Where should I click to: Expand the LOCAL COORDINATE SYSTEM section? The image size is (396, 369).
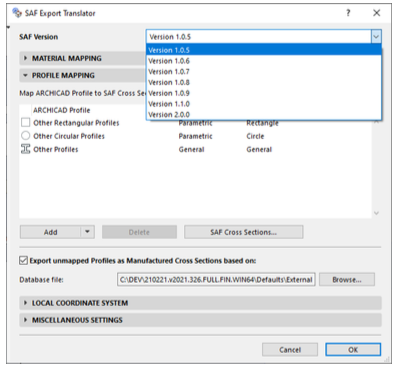25,303
